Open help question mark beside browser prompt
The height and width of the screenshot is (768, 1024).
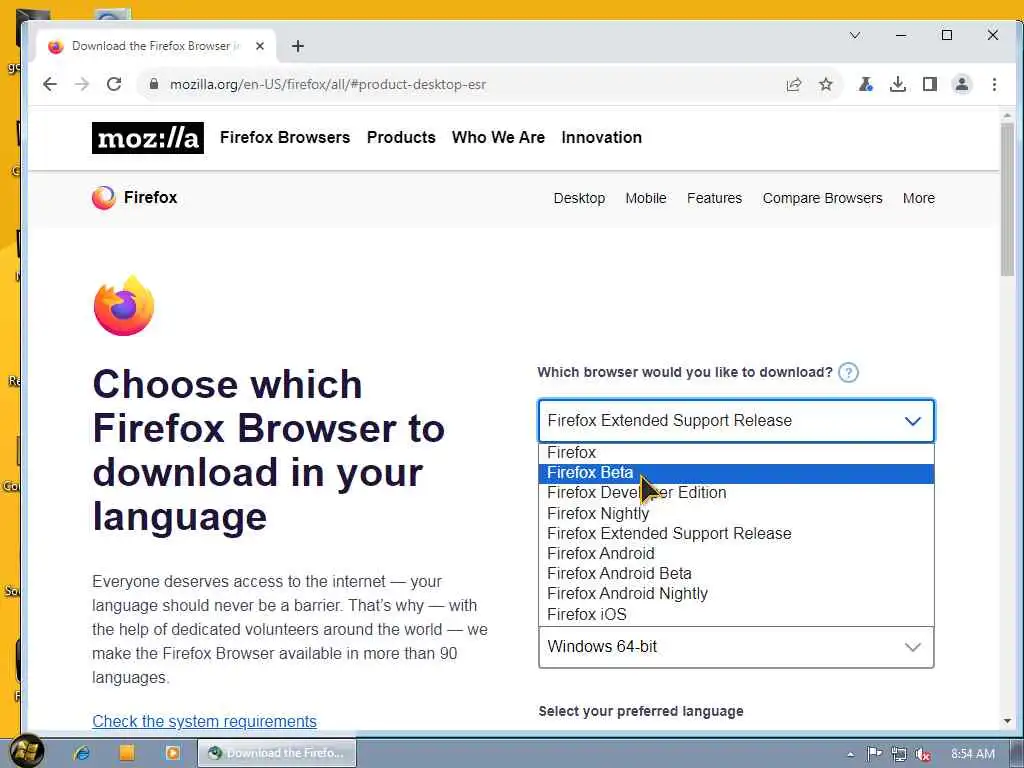click(x=848, y=373)
